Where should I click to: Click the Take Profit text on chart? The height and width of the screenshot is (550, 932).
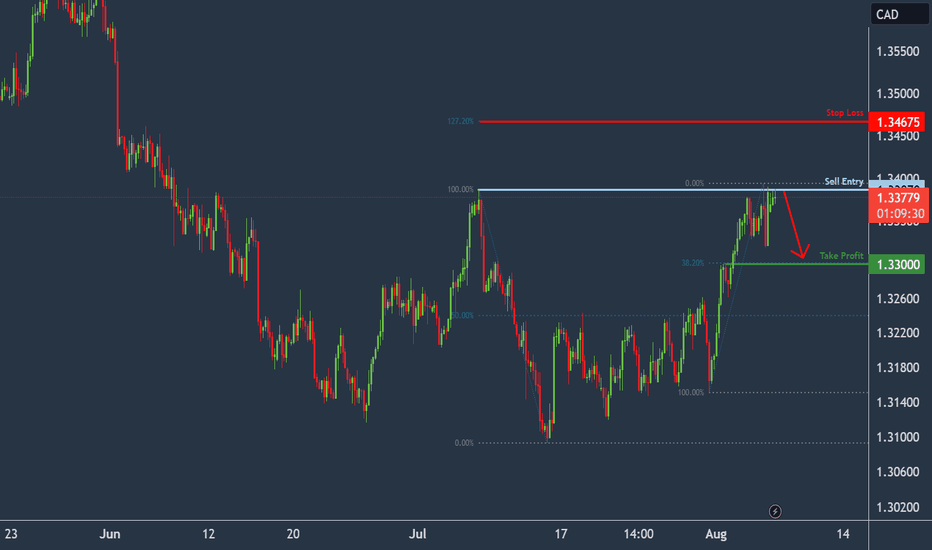tap(842, 256)
